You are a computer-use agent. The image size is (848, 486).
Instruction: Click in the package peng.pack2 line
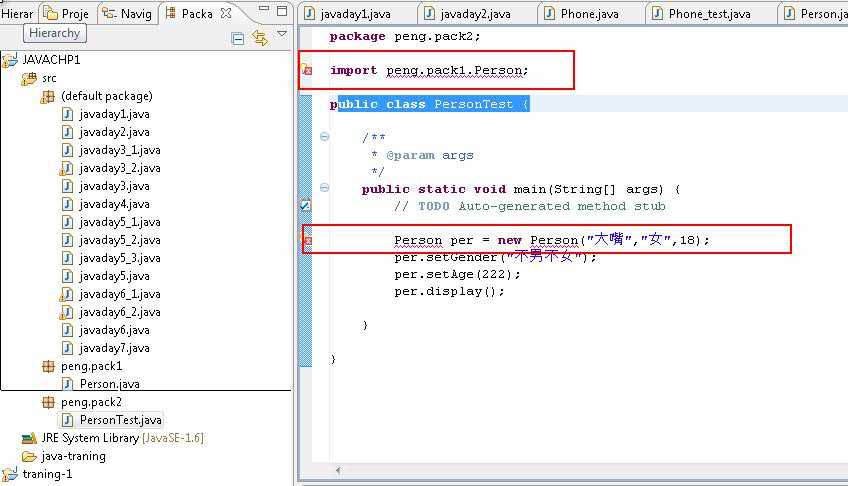(405, 36)
